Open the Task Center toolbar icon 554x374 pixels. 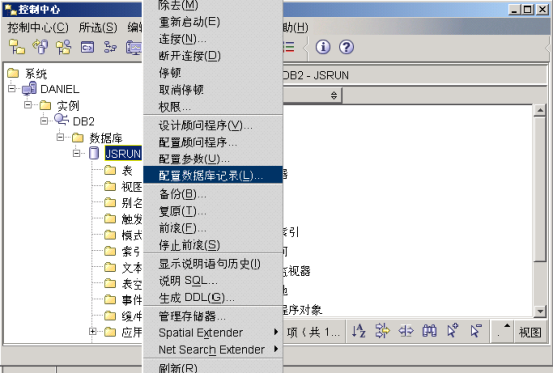point(111,47)
